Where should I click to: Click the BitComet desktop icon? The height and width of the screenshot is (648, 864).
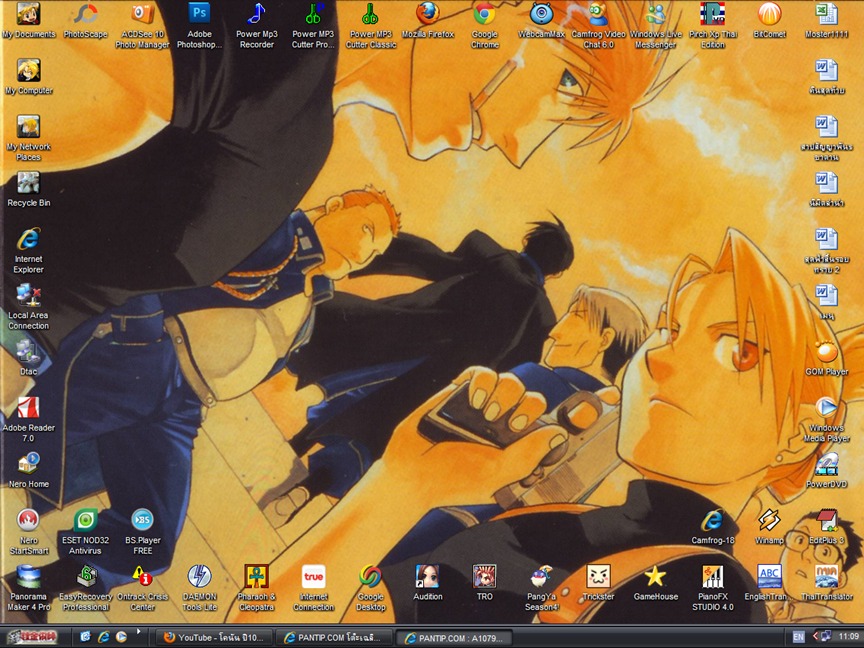[769, 21]
